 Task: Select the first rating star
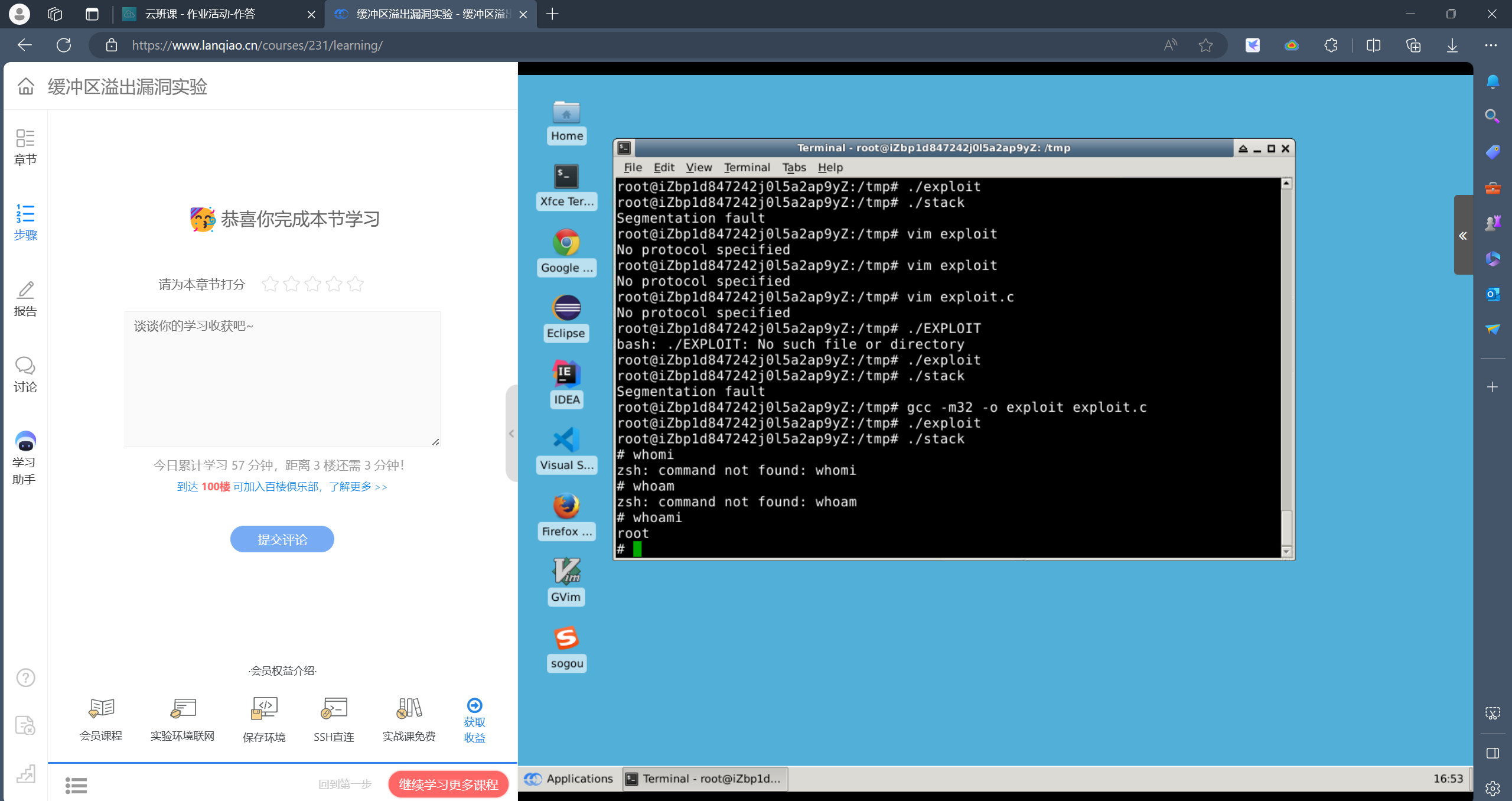tap(270, 284)
